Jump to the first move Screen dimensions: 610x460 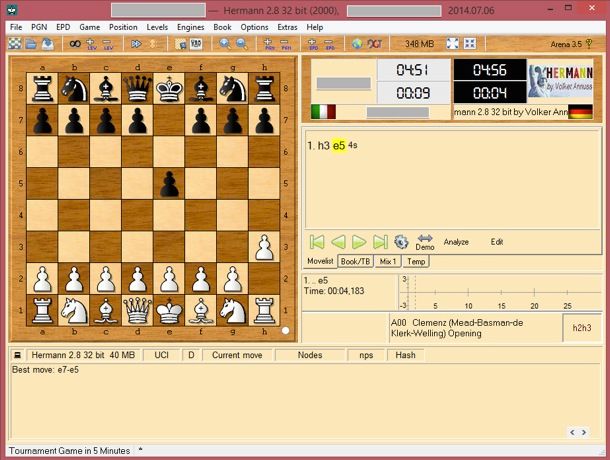[317, 242]
